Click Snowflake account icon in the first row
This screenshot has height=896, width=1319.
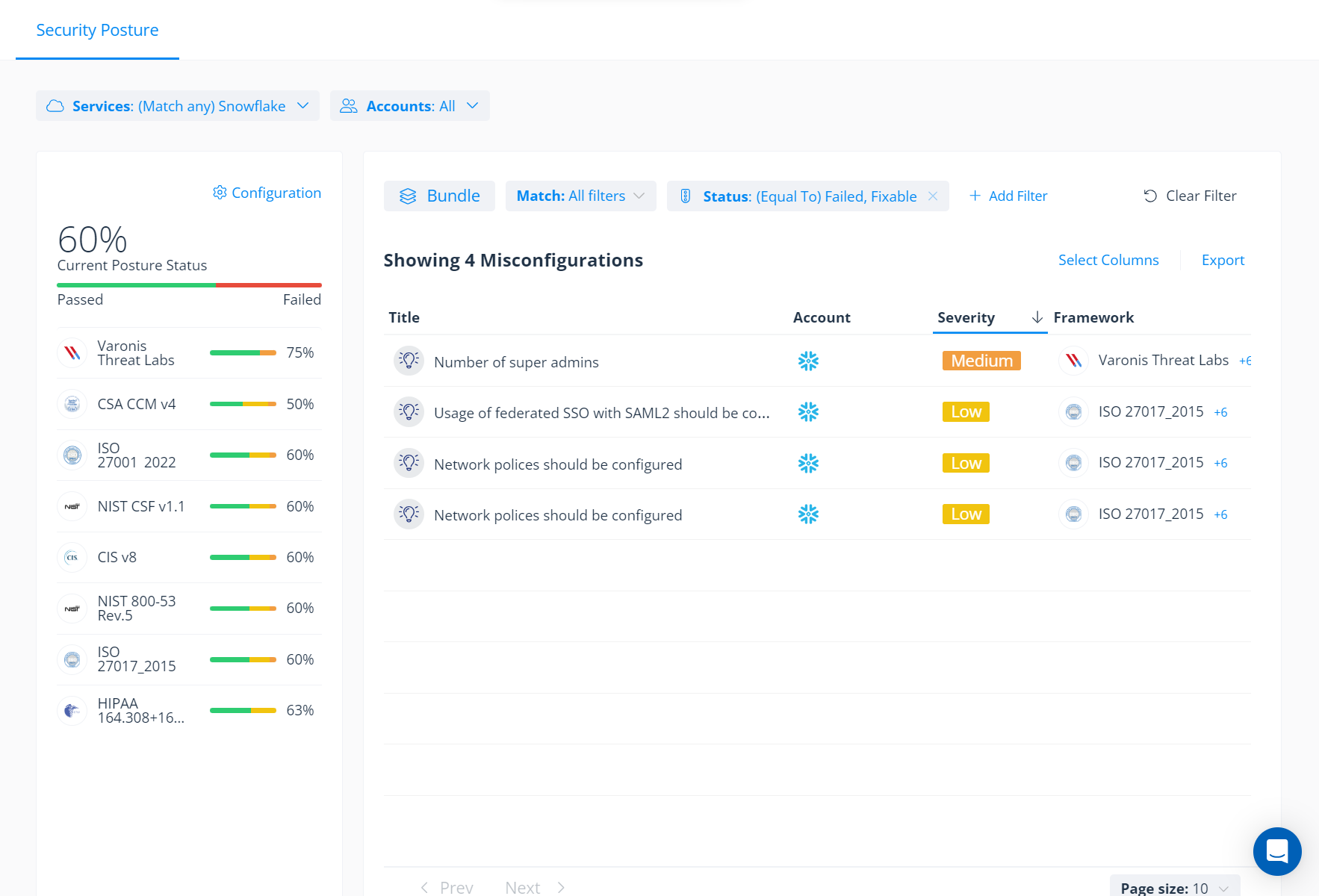808,361
